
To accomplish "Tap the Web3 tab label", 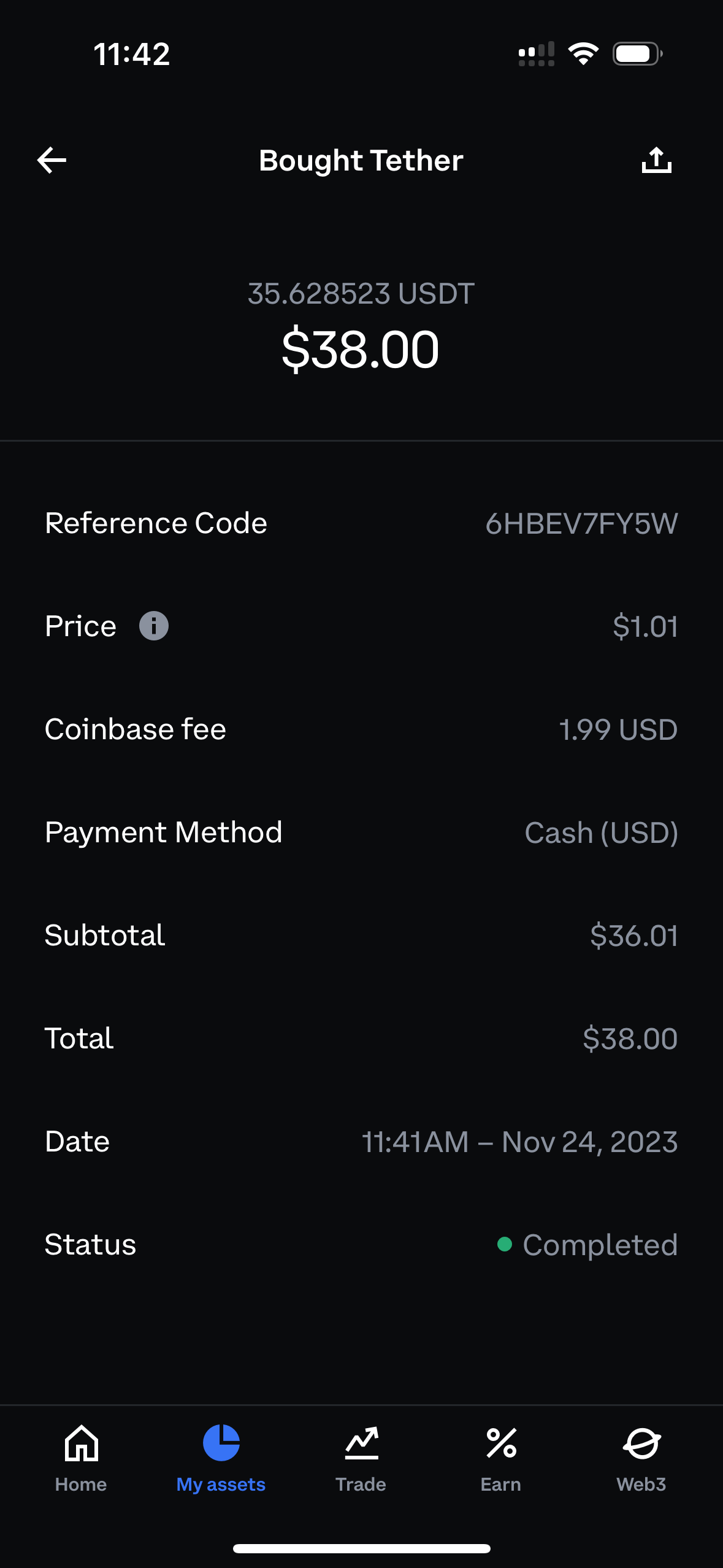I will [641, 1485].
